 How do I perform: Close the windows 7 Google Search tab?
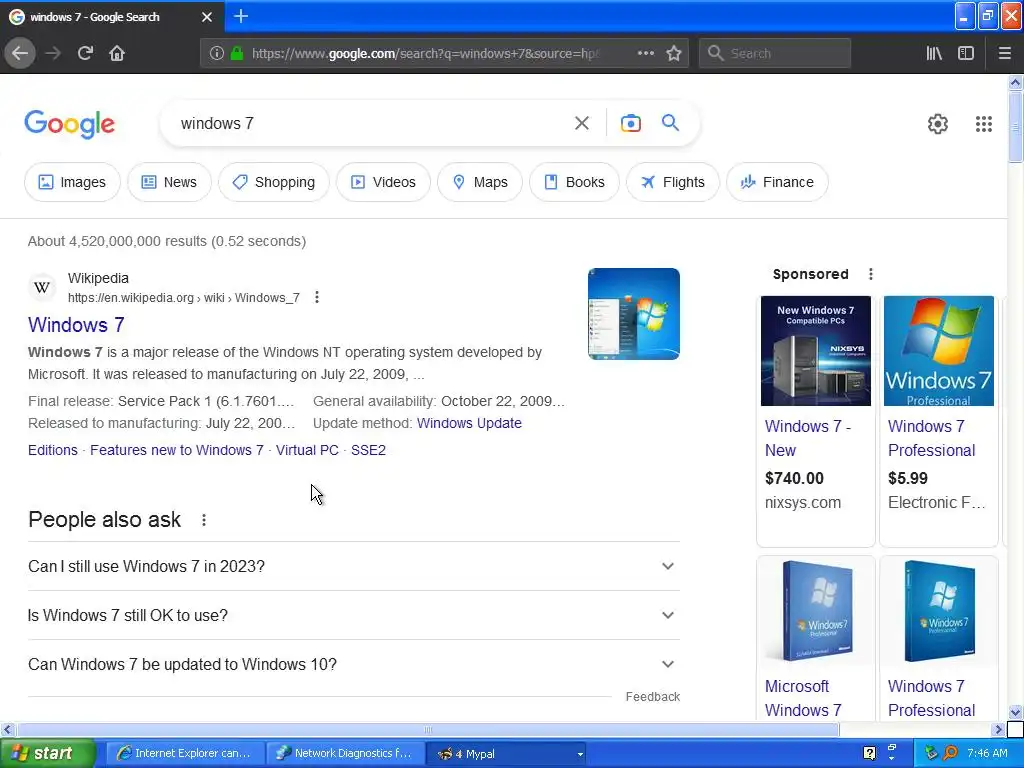tap(207, 17)
